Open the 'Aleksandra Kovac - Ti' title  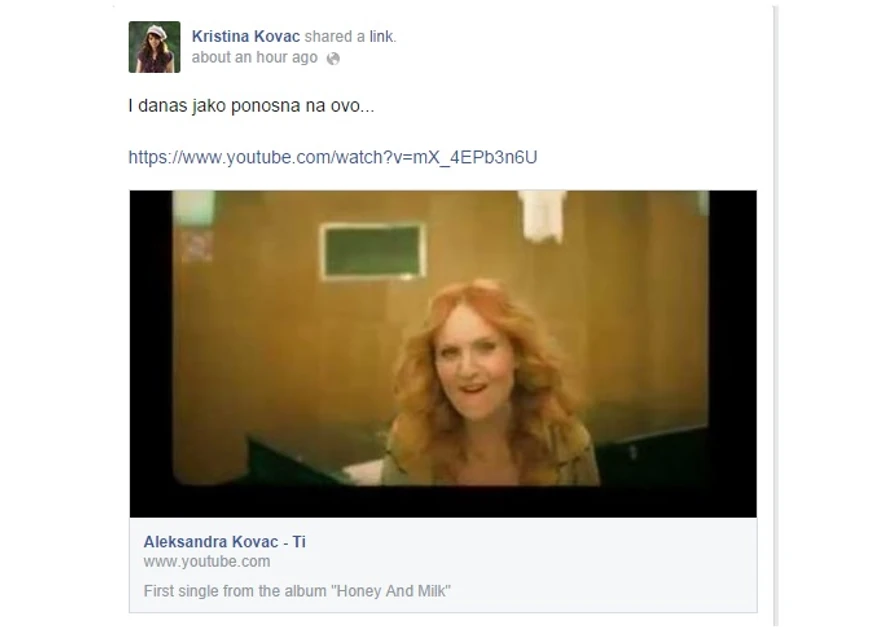tap(224, 542)
